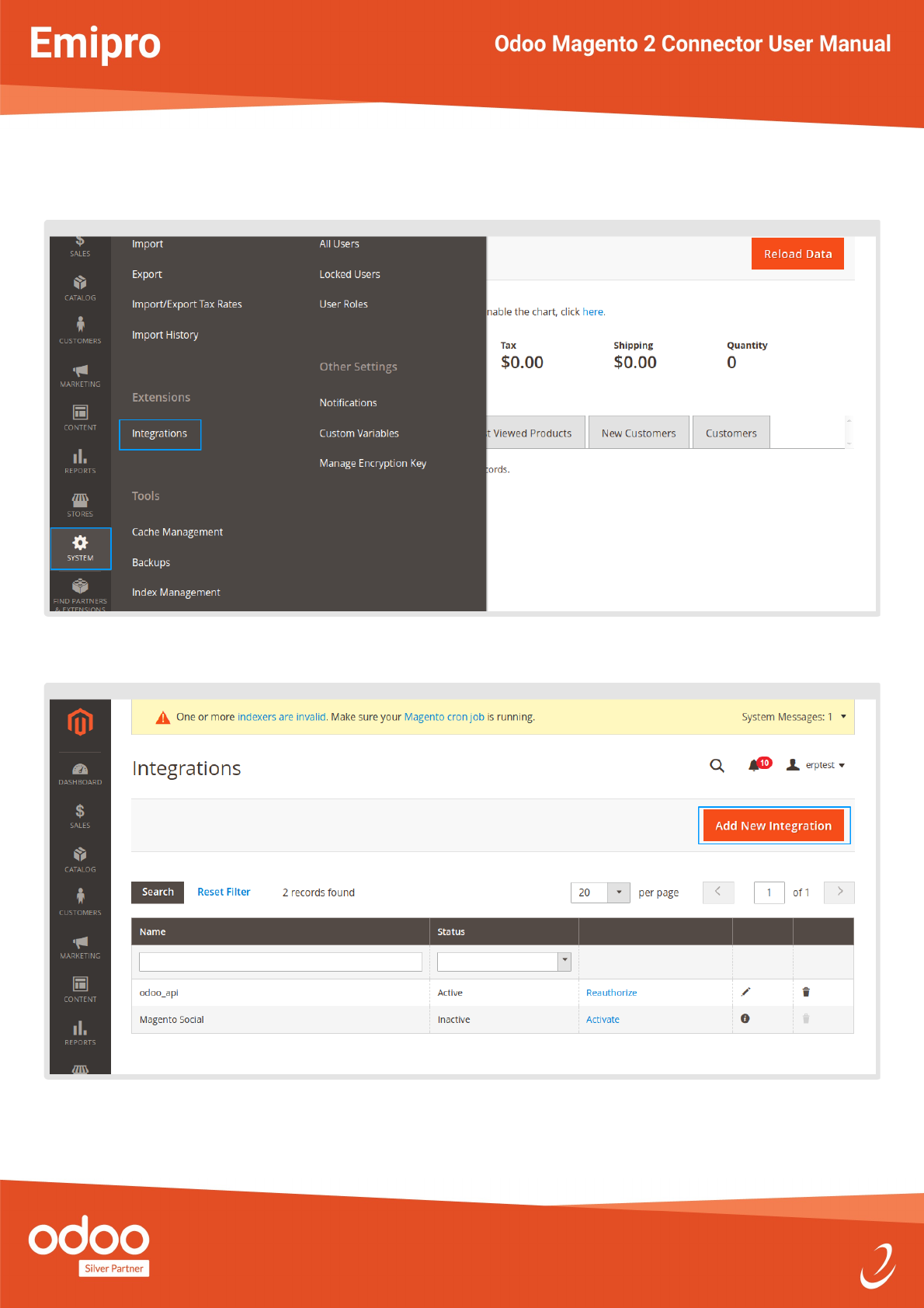This screenshot has height=1308, width=924.
Task: Click Reauthorize link for odoo_api
Action: [611, 993]
